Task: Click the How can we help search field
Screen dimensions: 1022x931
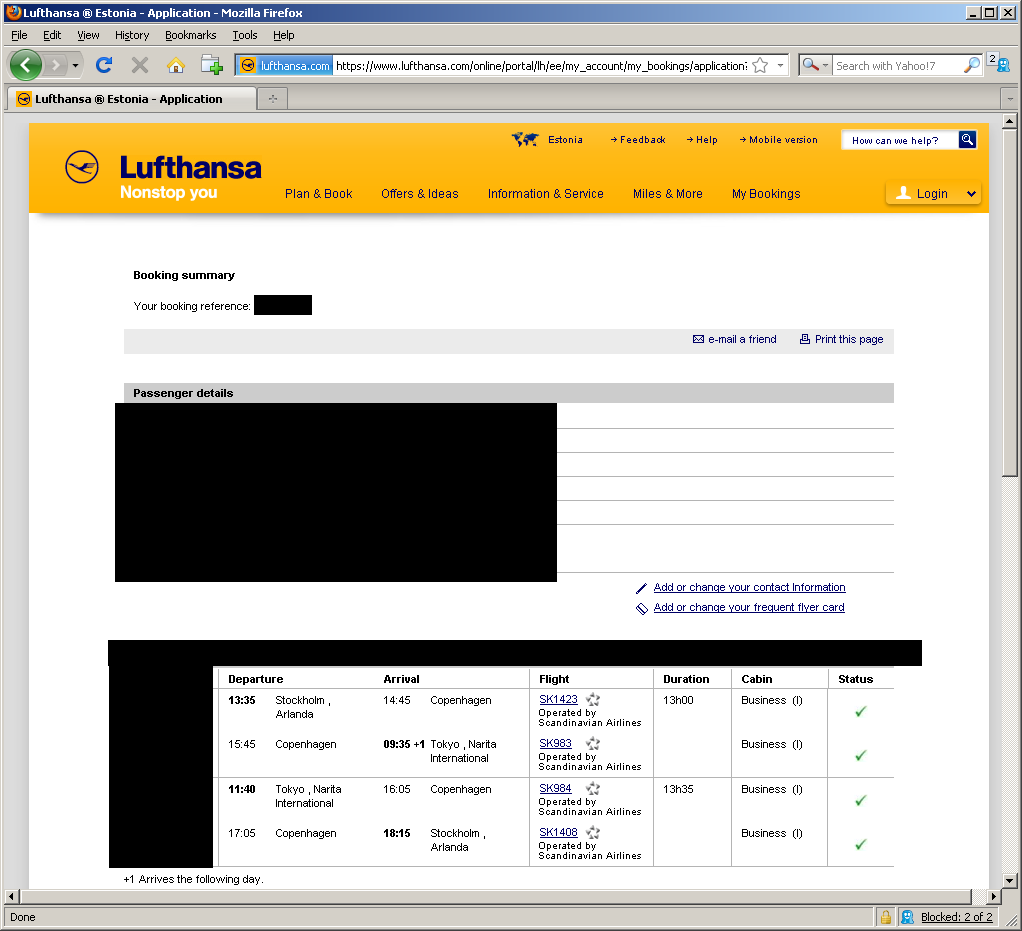Action: coord(898,140)
